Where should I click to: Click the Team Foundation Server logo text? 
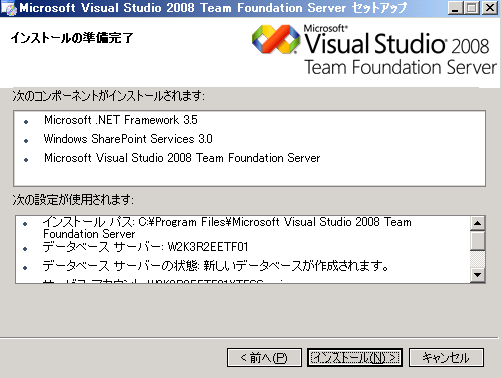[x=400, y=67]
